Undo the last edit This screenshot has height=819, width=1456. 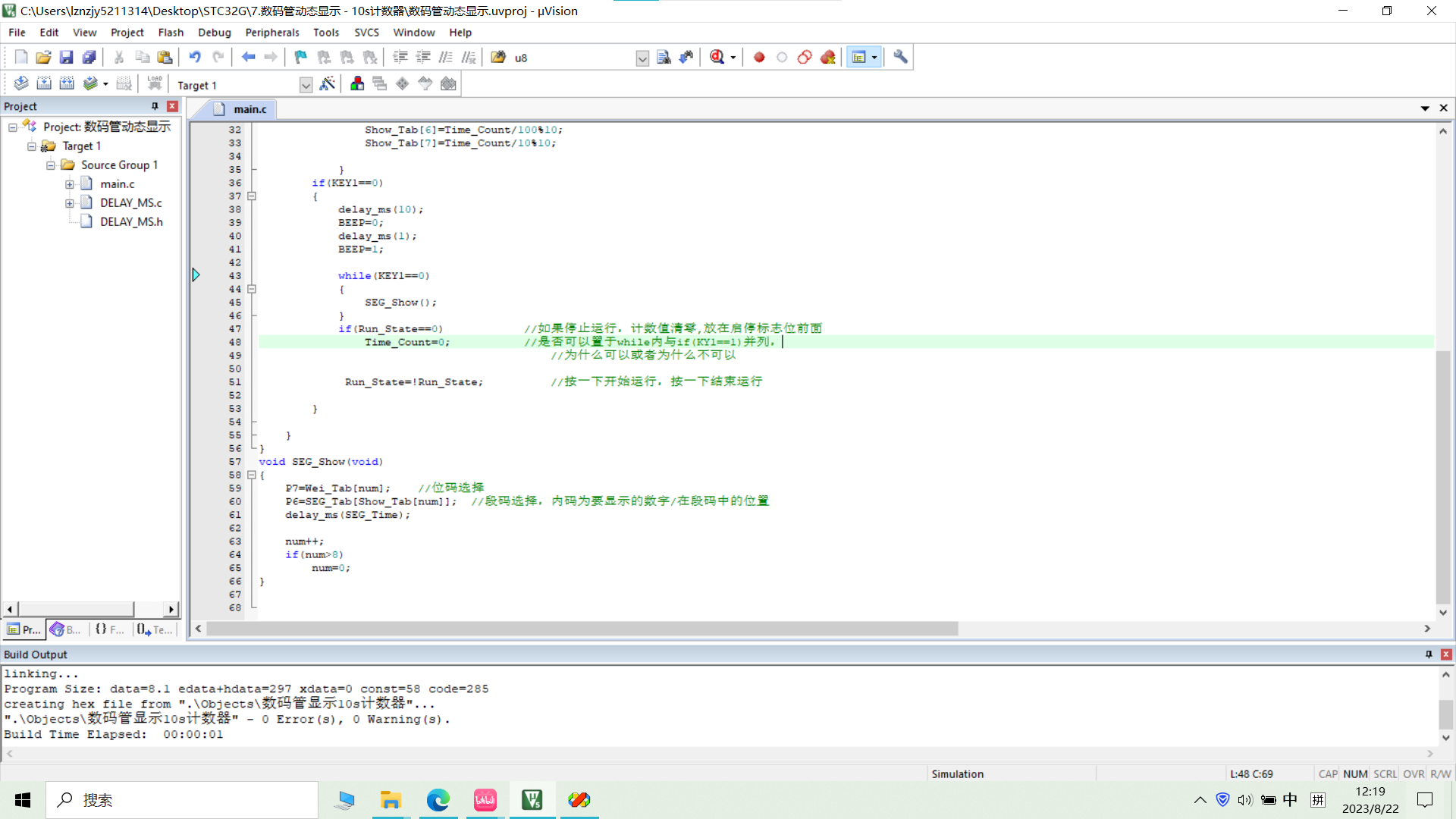coord(195,57)
